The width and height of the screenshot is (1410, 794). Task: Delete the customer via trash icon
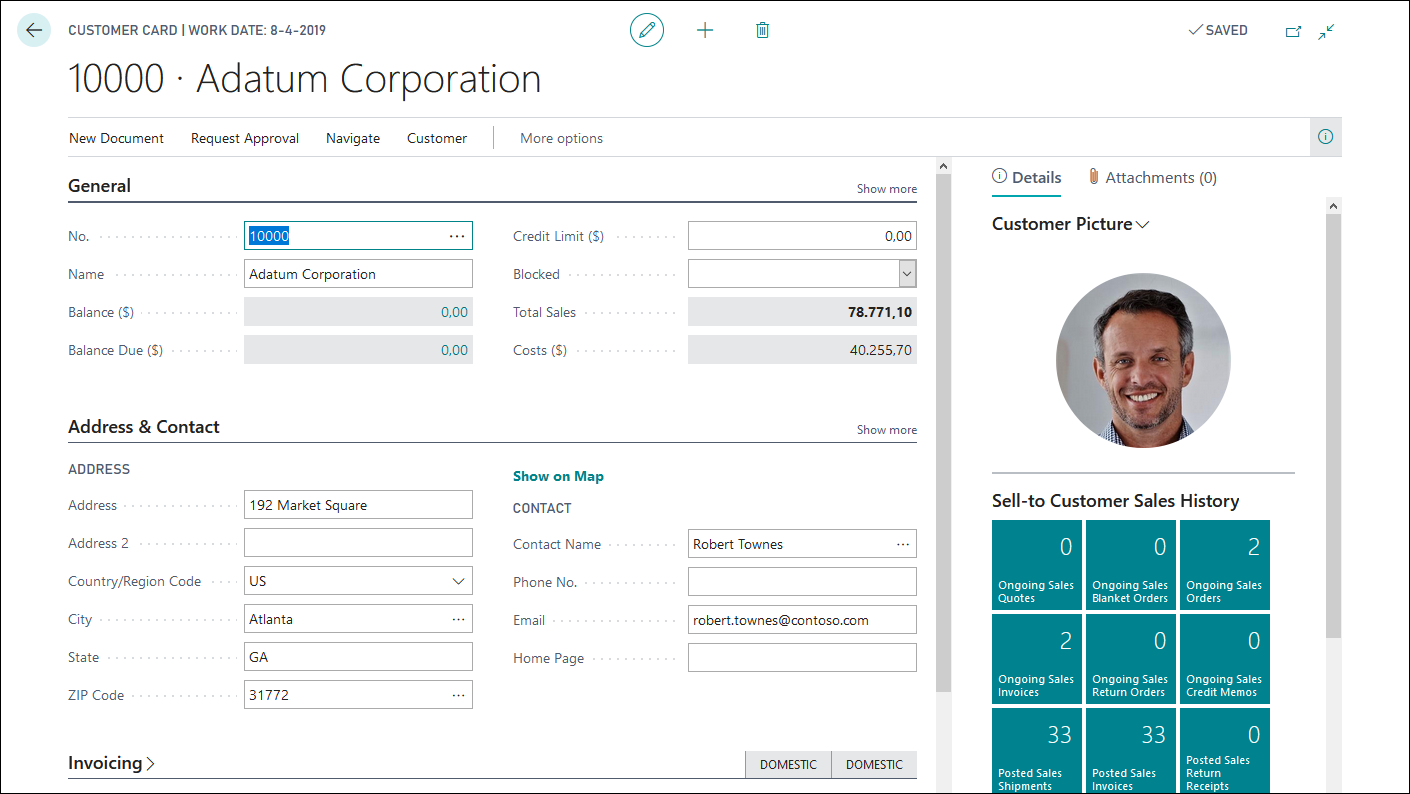click(x=762, y=30)
